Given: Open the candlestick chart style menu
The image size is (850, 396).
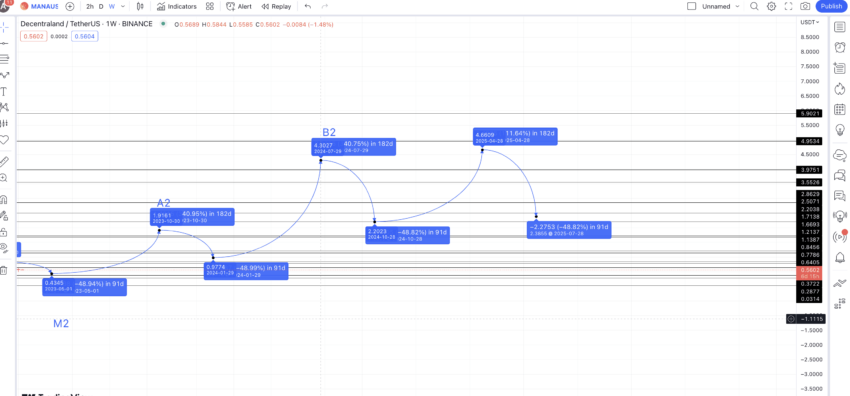Looking at the screenshot, I should (x=140, y=7).
